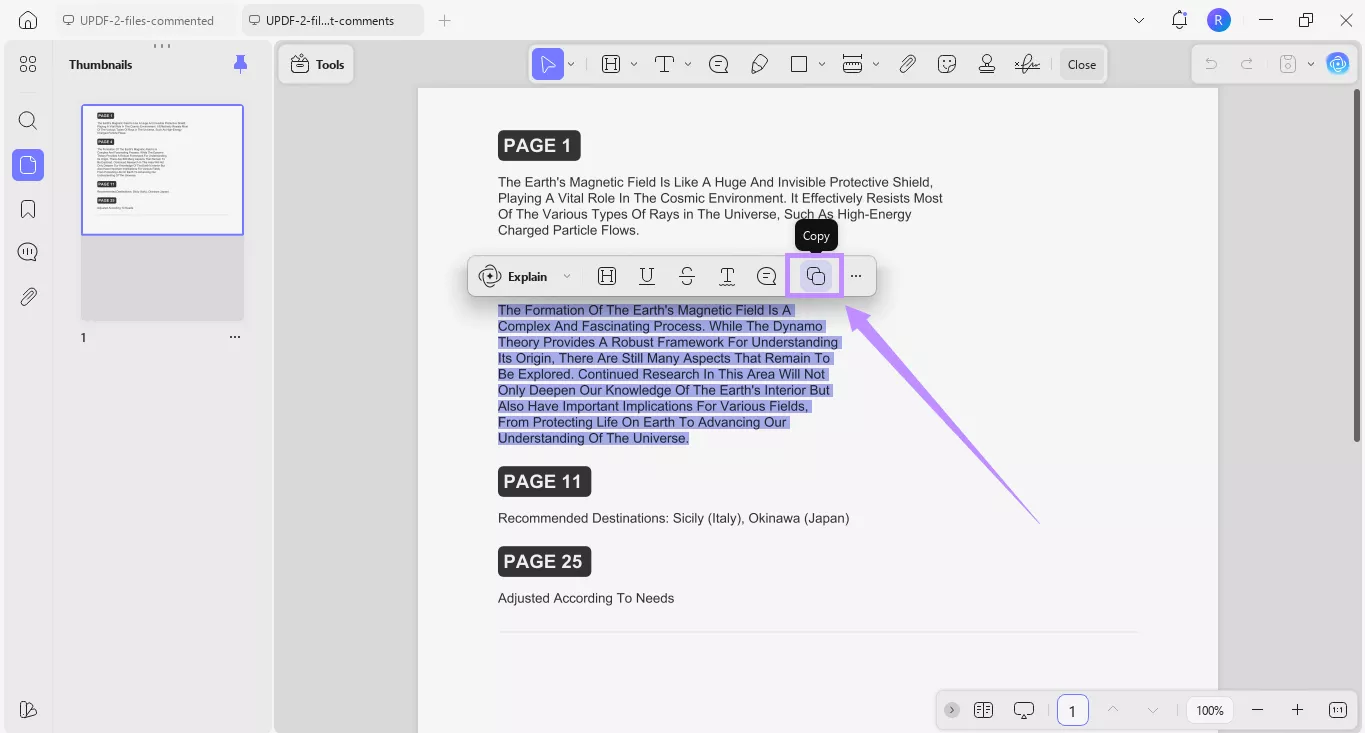This screenshot has height=733, width=1365.
Task: Click the page 1 thumbnail
Action: pyautogui.click(x=162, y=168)
